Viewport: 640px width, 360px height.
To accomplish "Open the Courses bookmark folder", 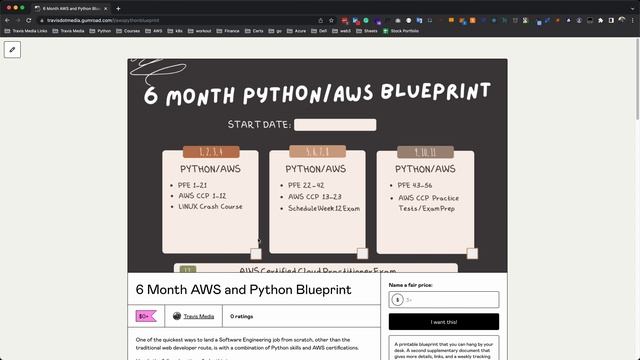I will tap(128, 31).
